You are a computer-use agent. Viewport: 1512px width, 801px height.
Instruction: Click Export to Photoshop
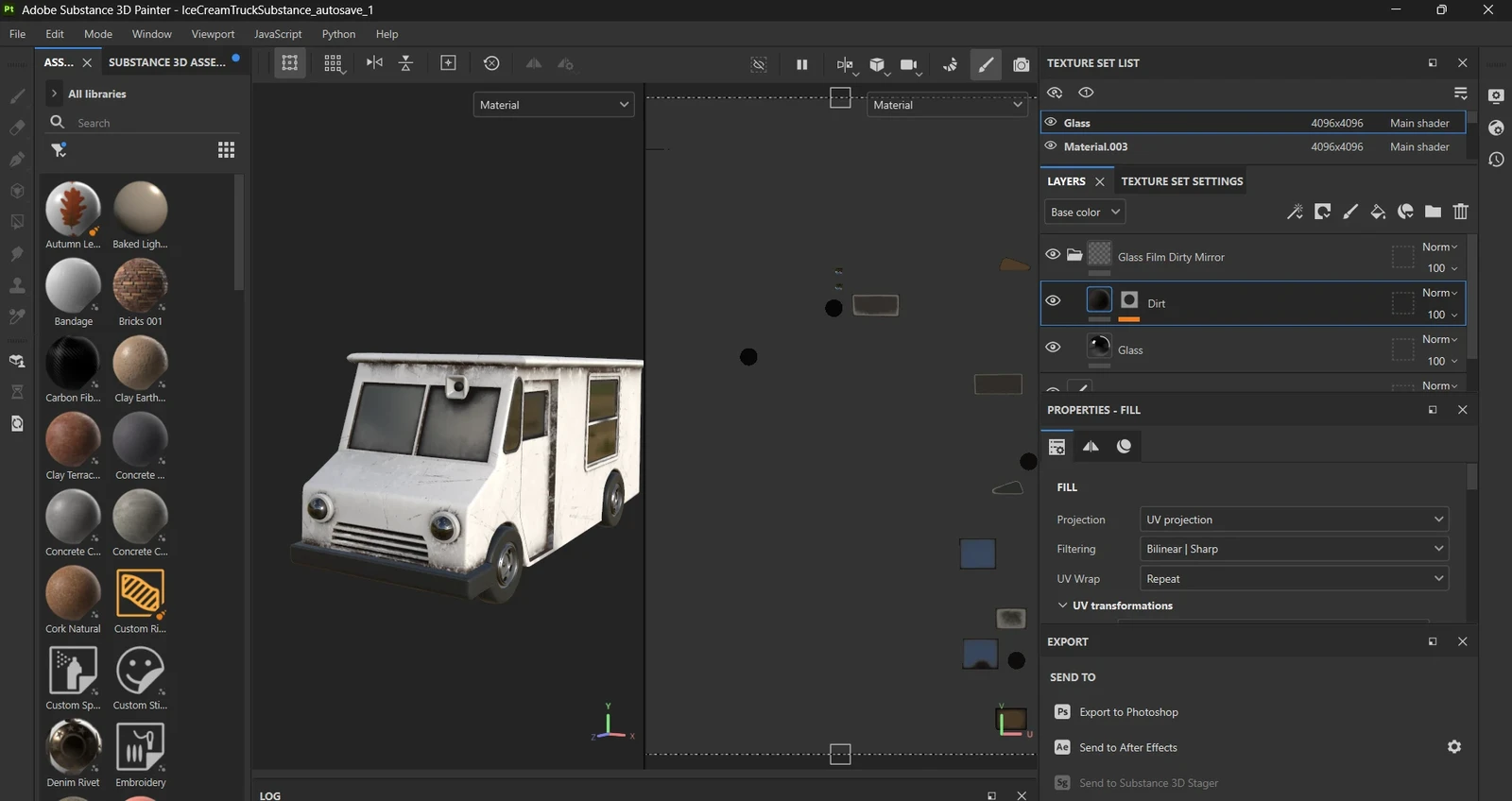coord(1128,712)
